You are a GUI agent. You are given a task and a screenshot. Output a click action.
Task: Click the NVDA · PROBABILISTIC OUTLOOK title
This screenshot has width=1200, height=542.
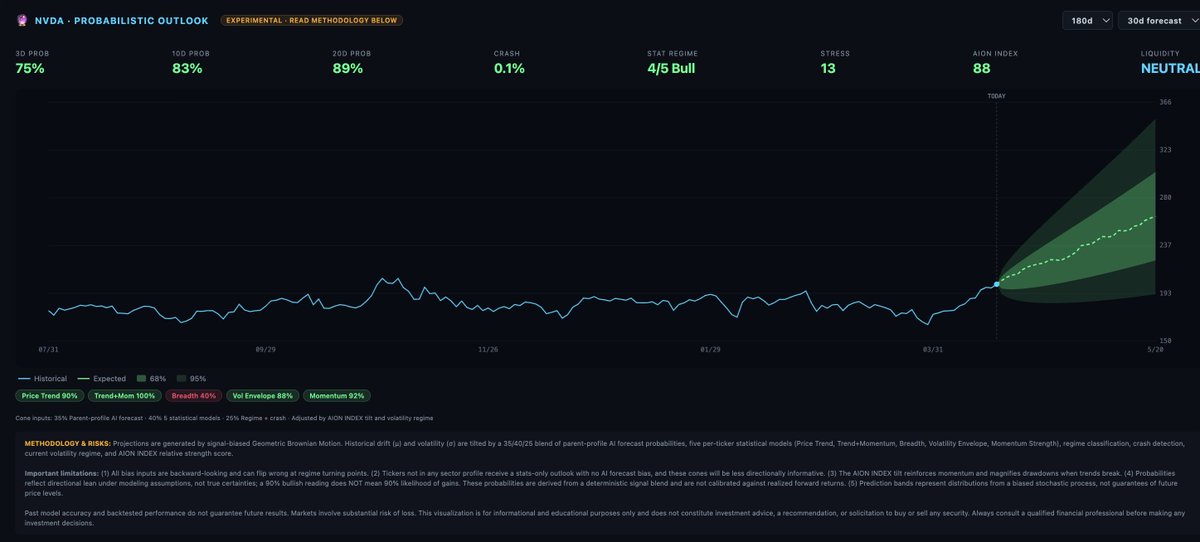[x=122, y=20]
